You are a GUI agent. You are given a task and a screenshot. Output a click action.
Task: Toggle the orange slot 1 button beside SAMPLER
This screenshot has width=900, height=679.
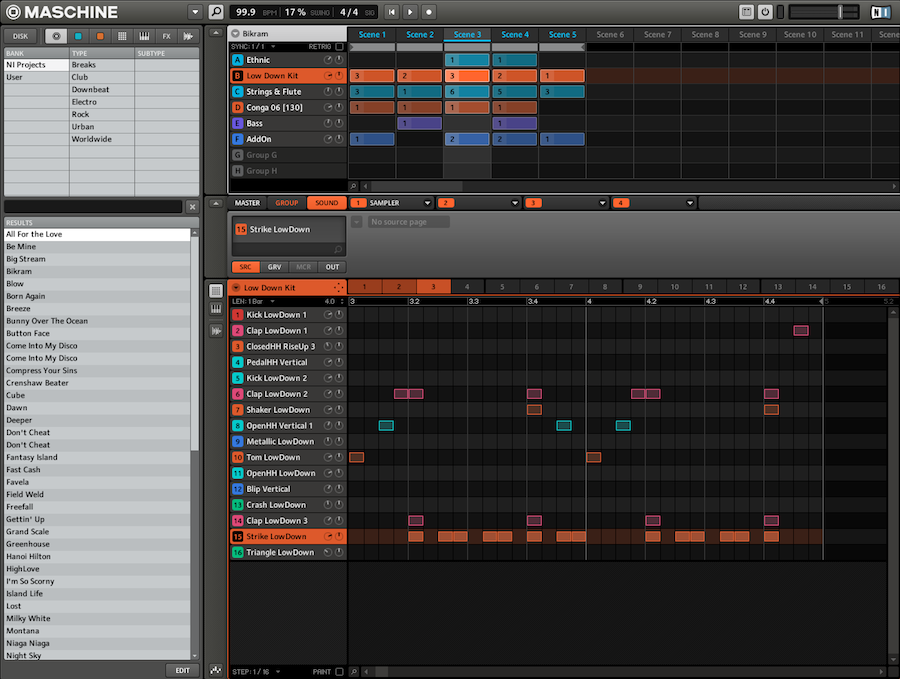point(358,203)
